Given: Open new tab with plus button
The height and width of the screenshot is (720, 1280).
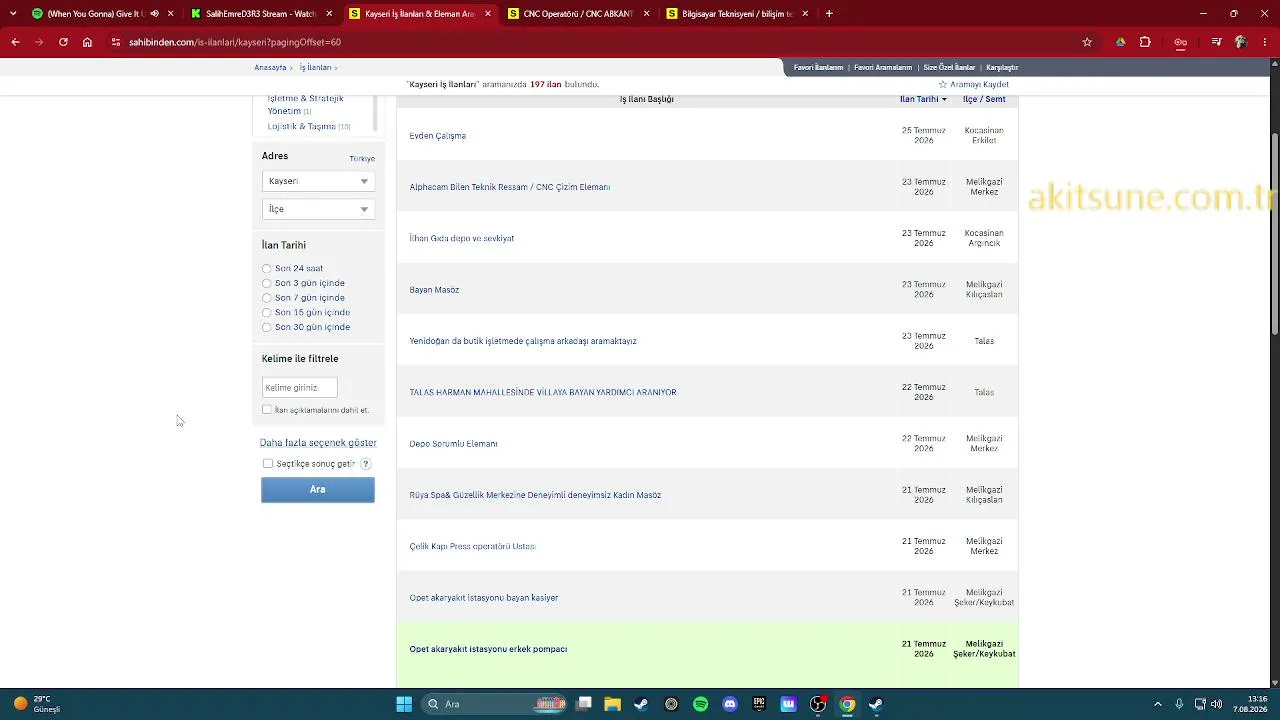Looking at the screenshot, I should click(829, 14).
